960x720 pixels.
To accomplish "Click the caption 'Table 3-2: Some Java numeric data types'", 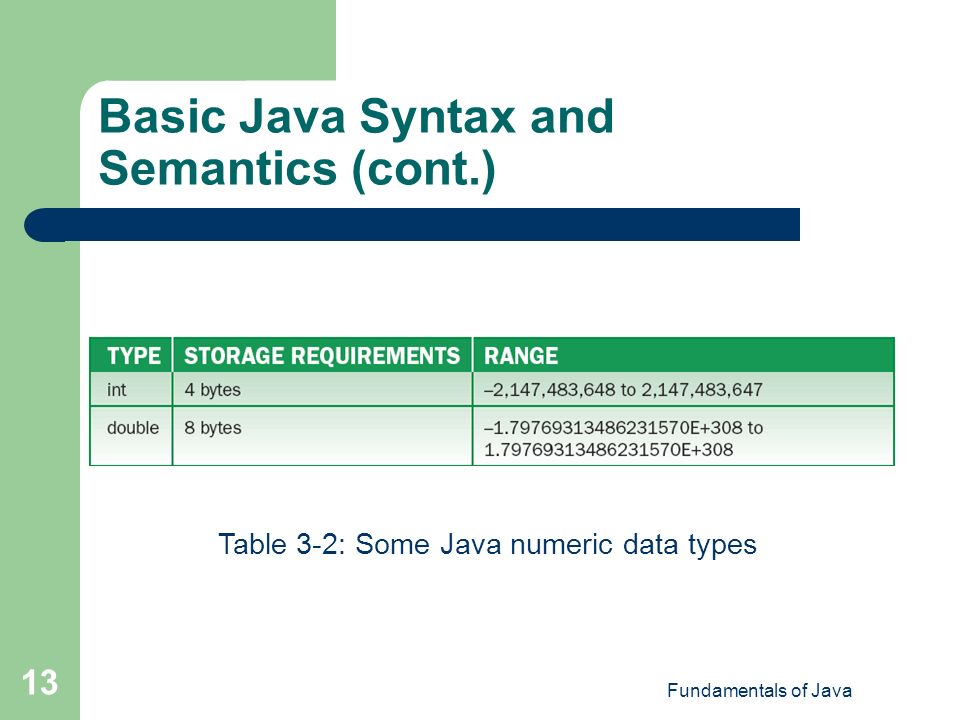I will point(487,544).
